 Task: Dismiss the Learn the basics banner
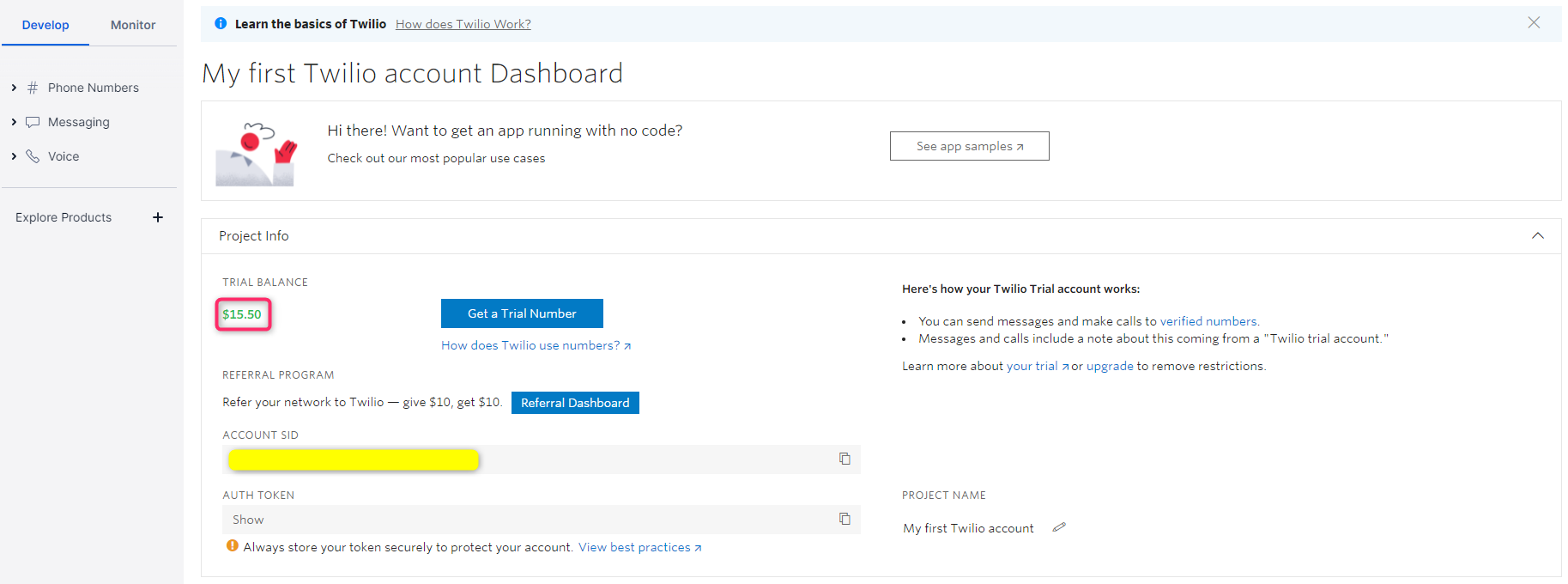pyautogui.click(x=1534, y=22)
